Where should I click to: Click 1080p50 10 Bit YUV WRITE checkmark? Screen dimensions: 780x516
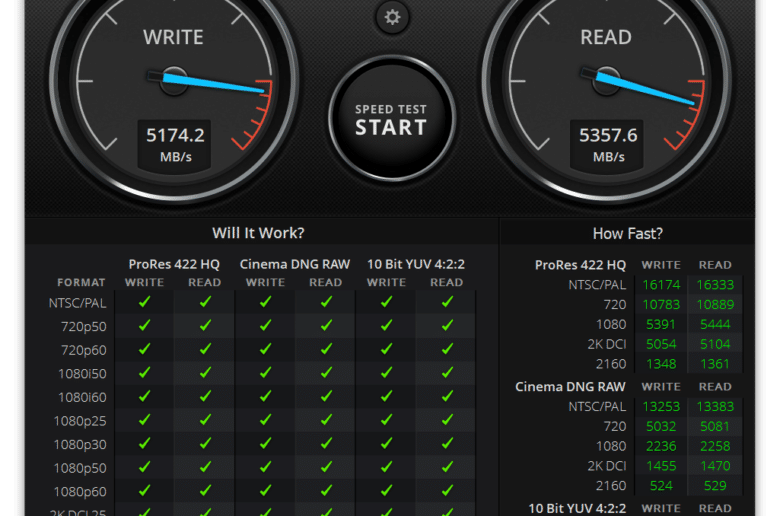[x=387, y=467]
